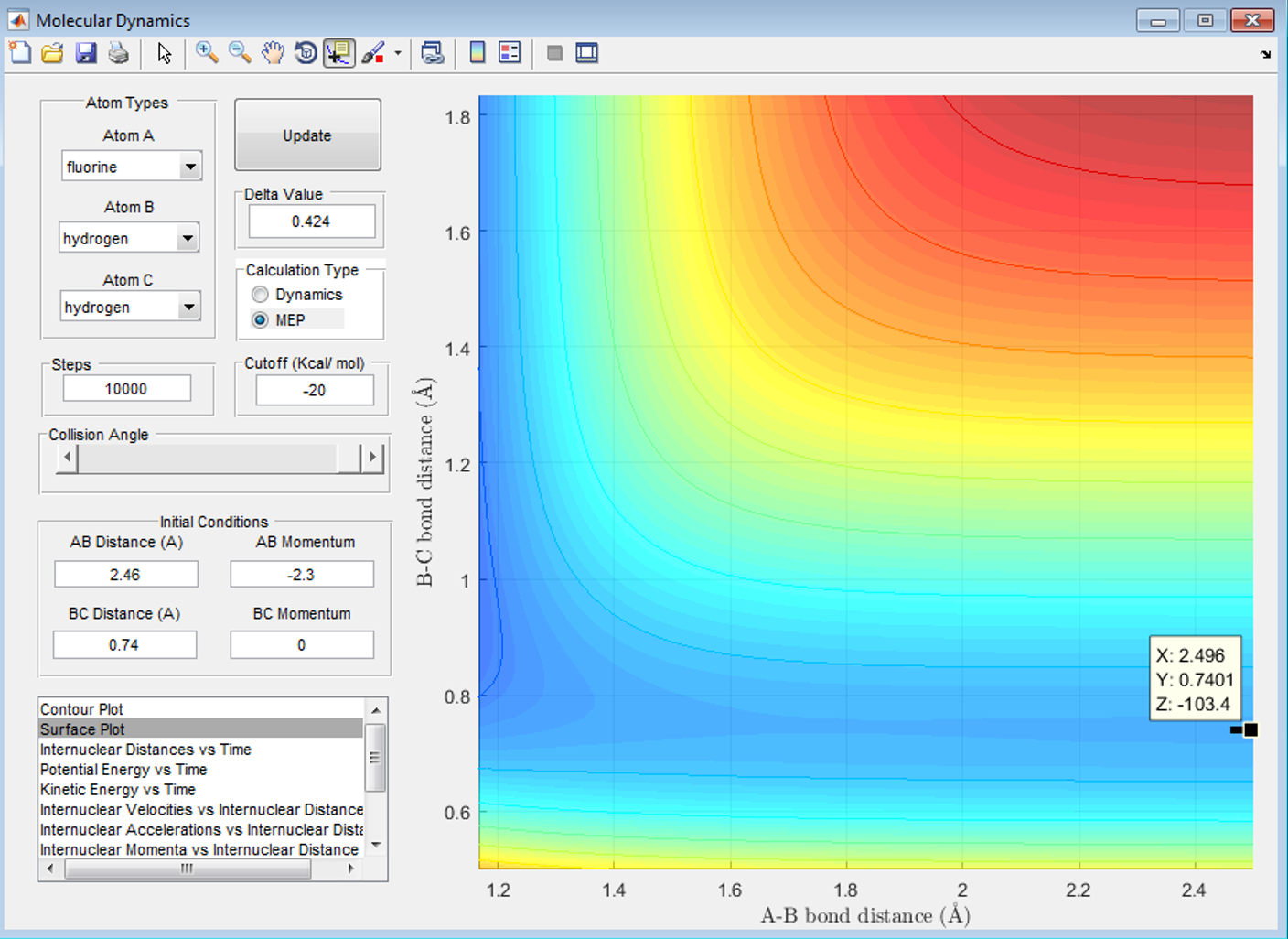
Task: Toggle the Data Cursor tool
Action: coord(338,53)
